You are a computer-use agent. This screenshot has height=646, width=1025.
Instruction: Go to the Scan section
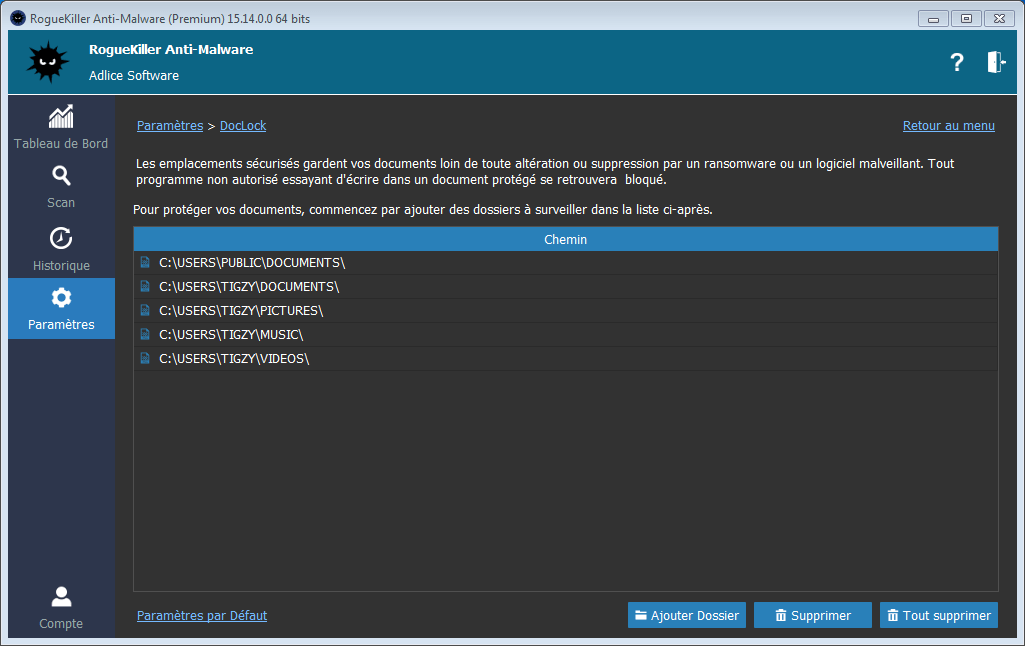(61, 186)
